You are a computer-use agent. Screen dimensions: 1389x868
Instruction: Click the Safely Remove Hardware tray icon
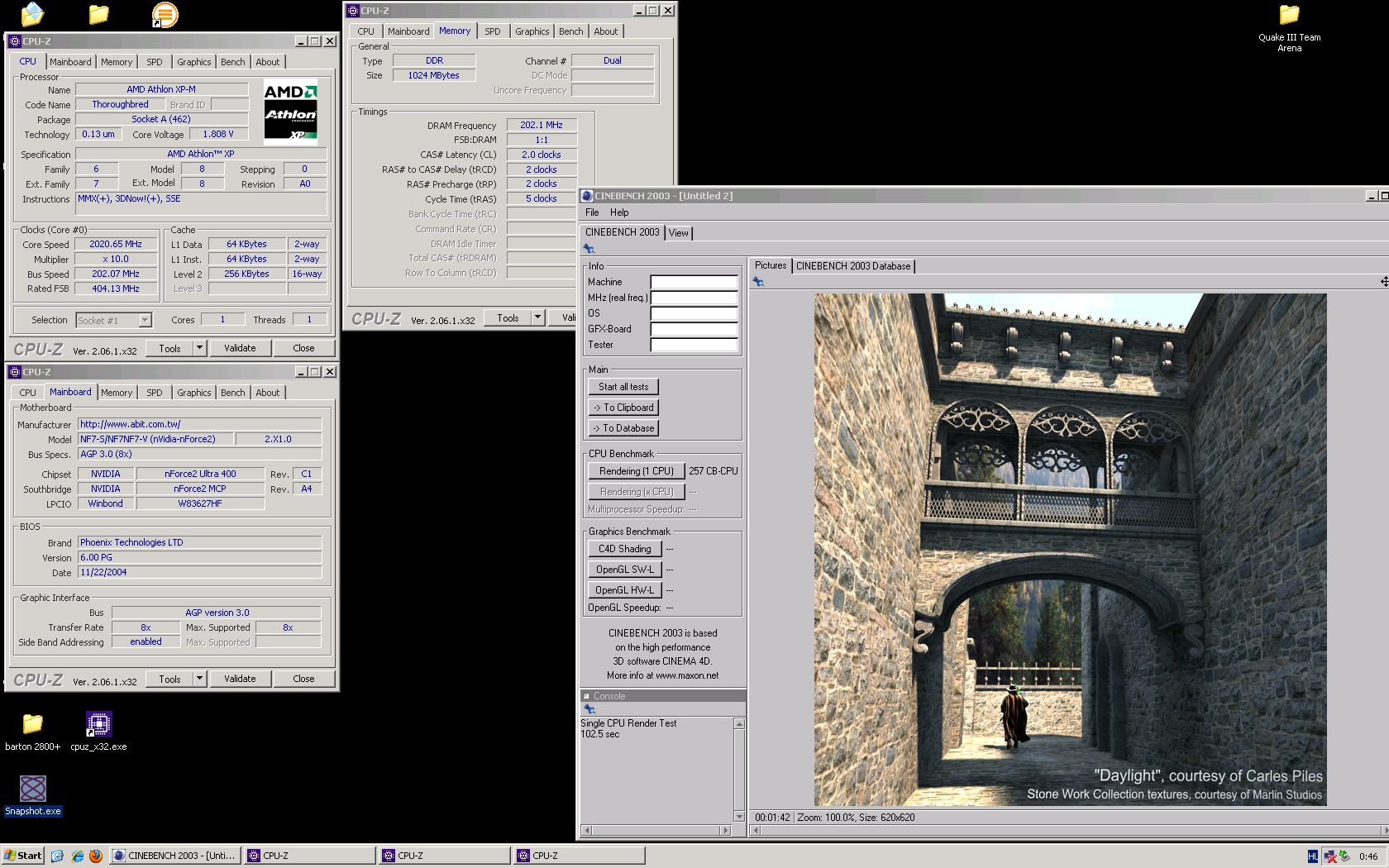[1345, 856]
